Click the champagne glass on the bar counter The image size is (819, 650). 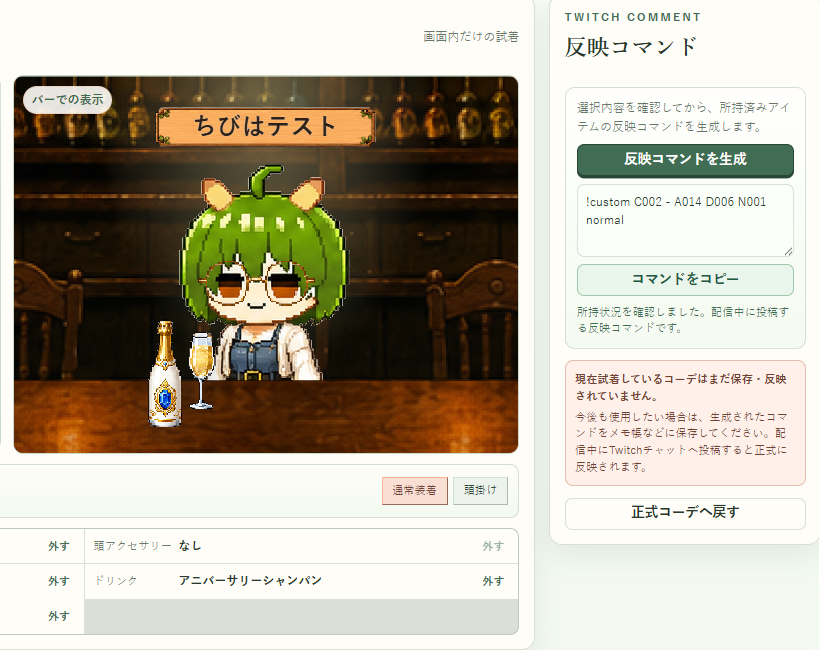201,371
